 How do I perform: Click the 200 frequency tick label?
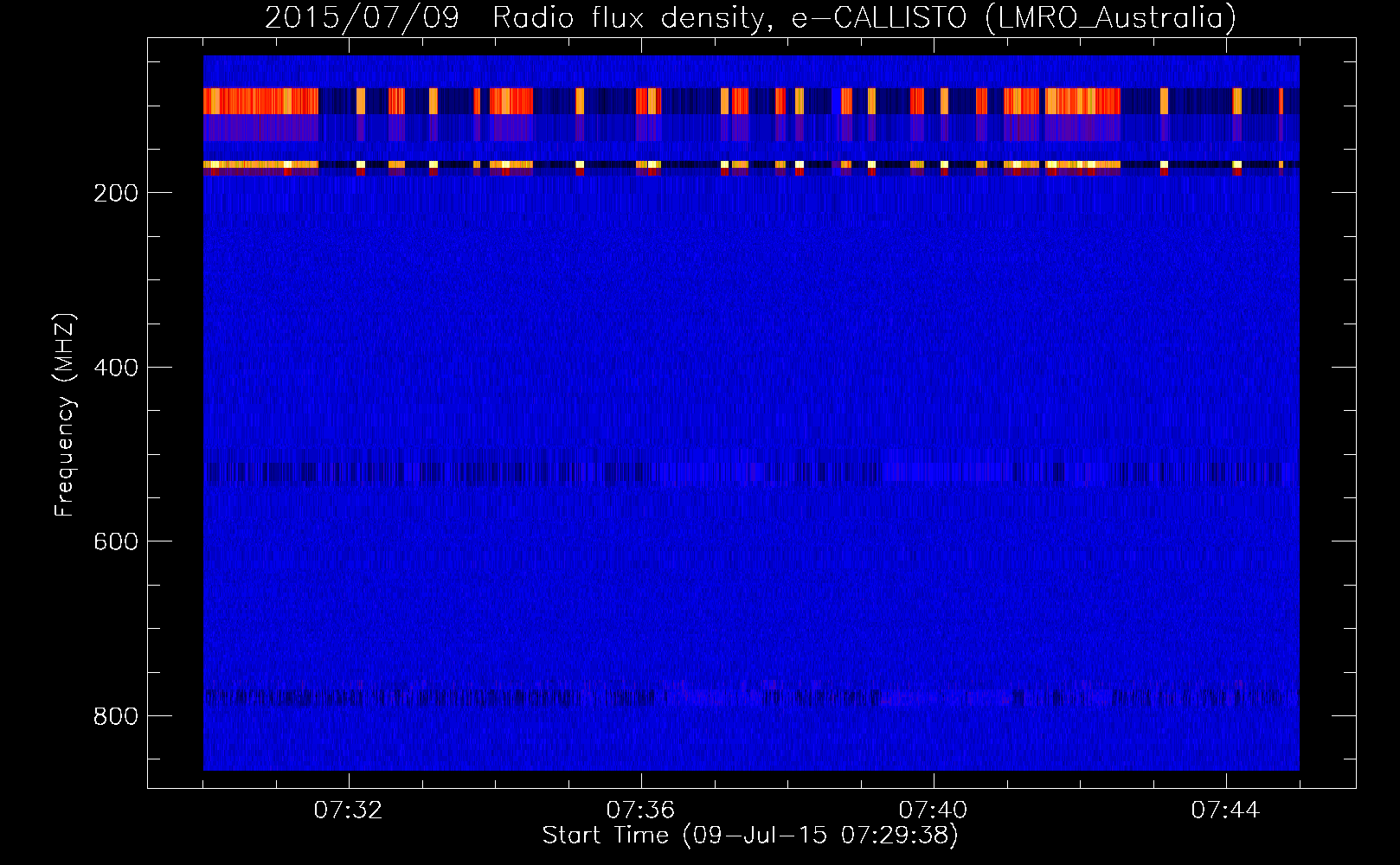pyautogui.click(x=116, y=193)
